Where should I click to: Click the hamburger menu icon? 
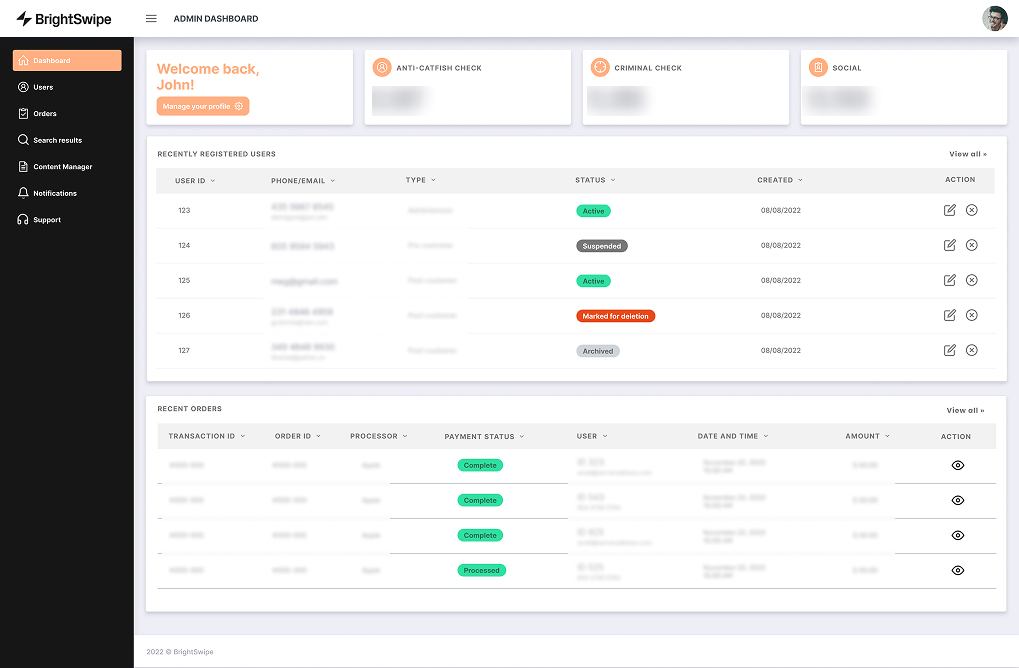click(x=151, y=19)
